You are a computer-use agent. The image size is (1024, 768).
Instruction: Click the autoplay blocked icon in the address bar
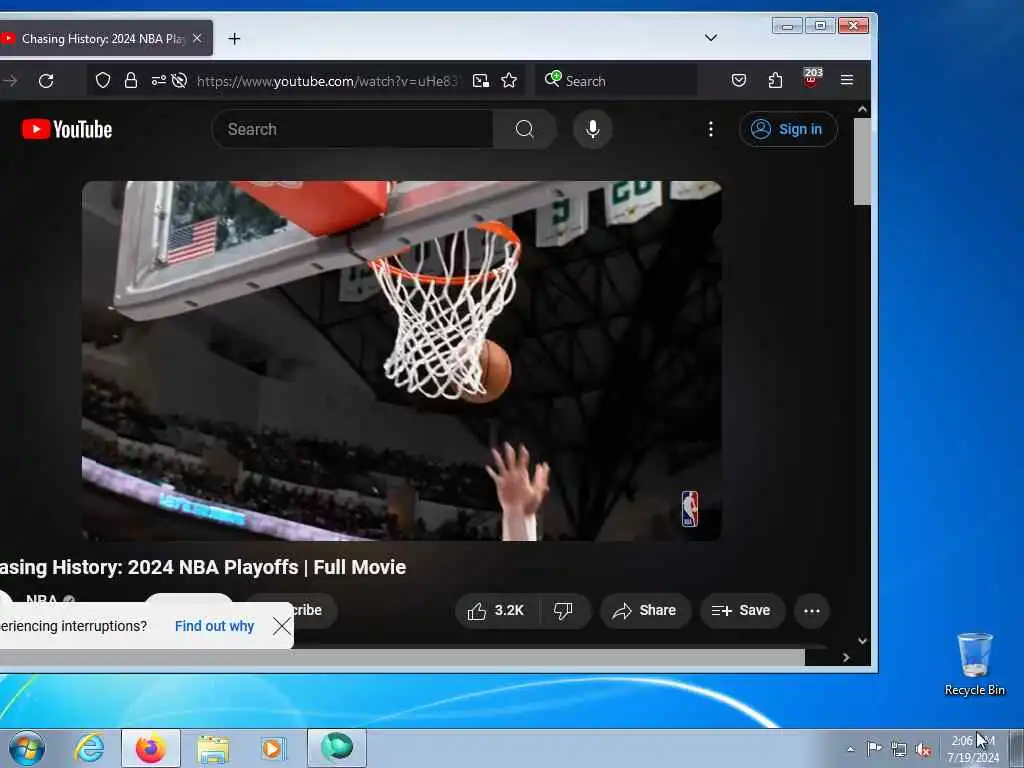pyautogui.click(x=179, y=80)
